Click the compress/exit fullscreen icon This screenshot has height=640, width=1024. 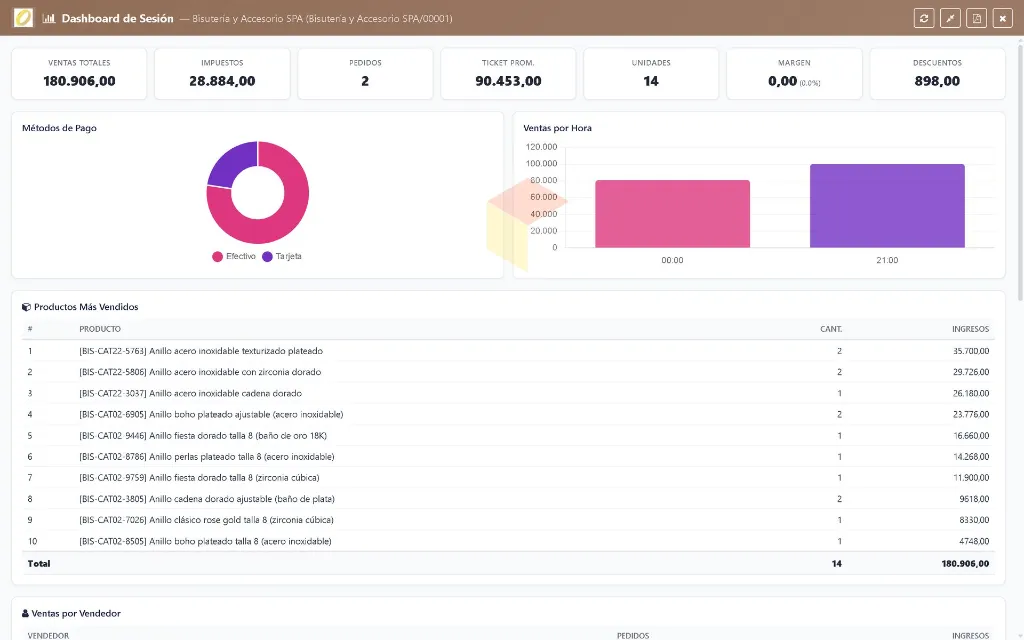[x=950, y=18]
